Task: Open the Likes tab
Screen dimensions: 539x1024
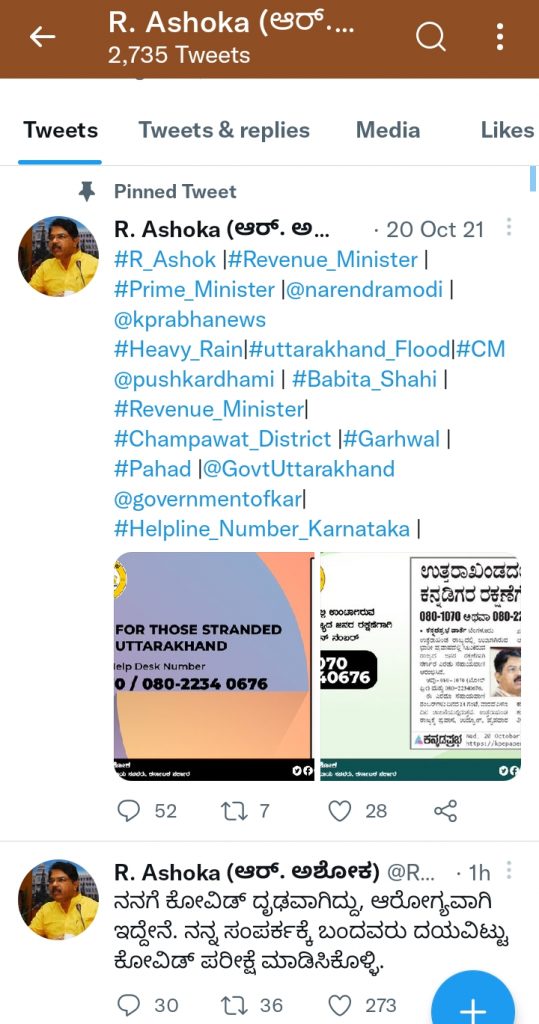Action: (x=508, y=130)
